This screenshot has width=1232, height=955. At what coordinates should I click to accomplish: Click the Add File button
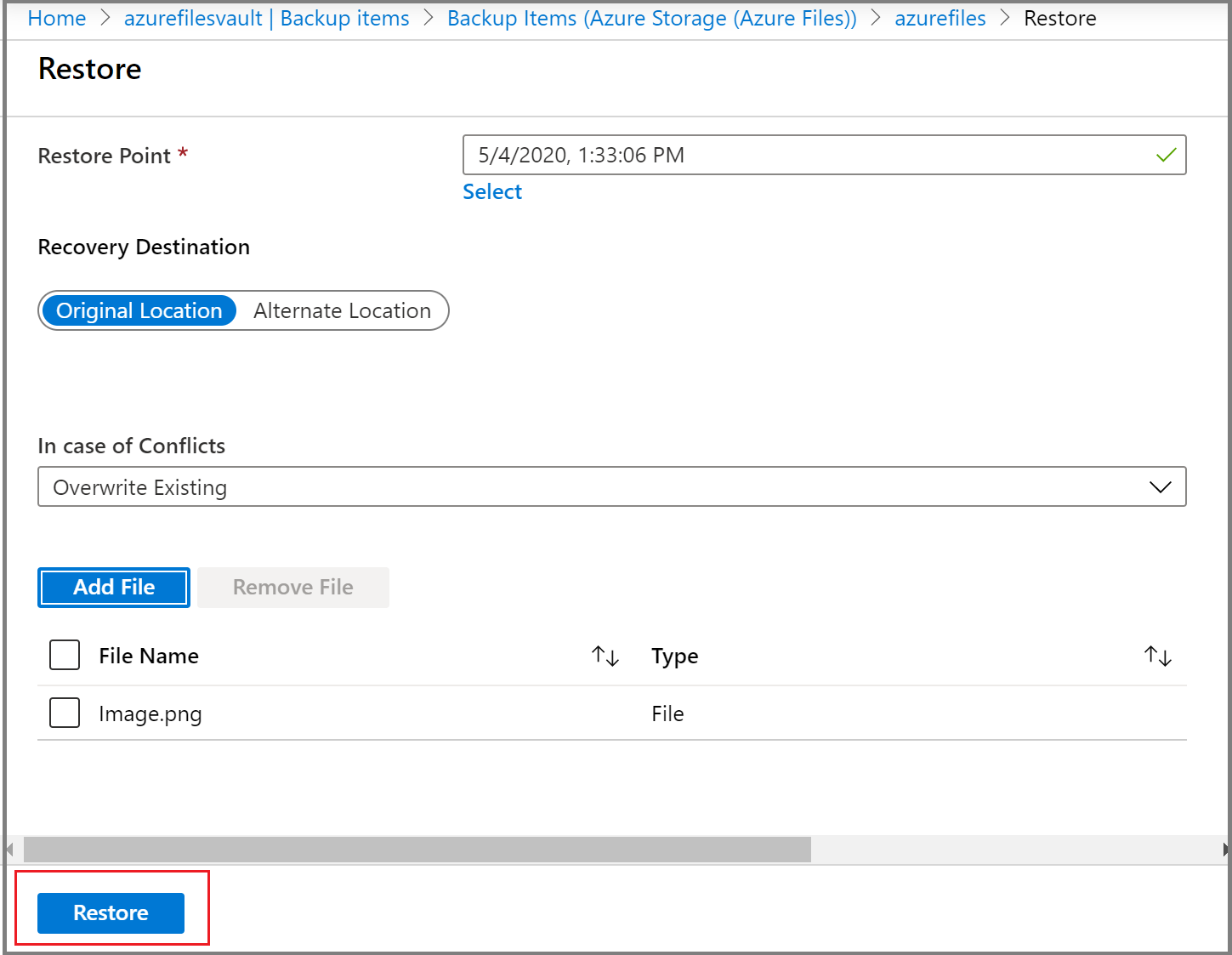[x=113, y=587]
